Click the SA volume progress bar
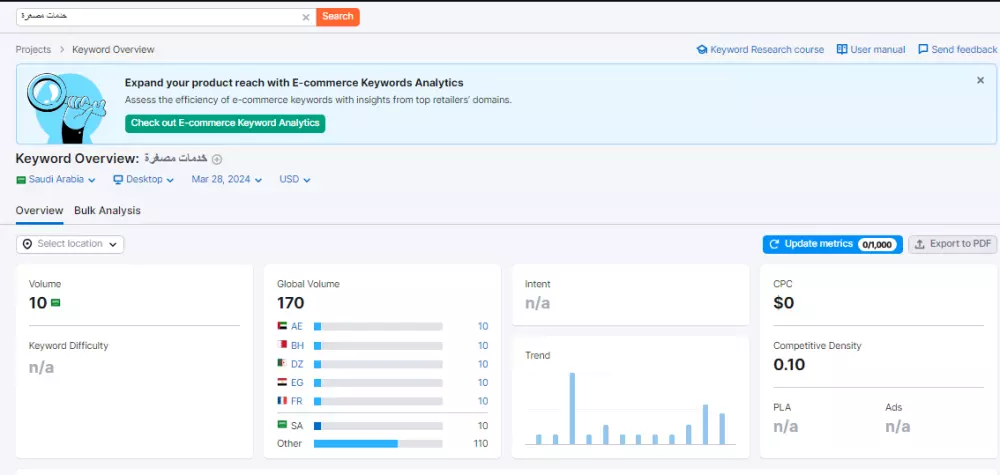 pyautogui.click(x=378, y=426)
